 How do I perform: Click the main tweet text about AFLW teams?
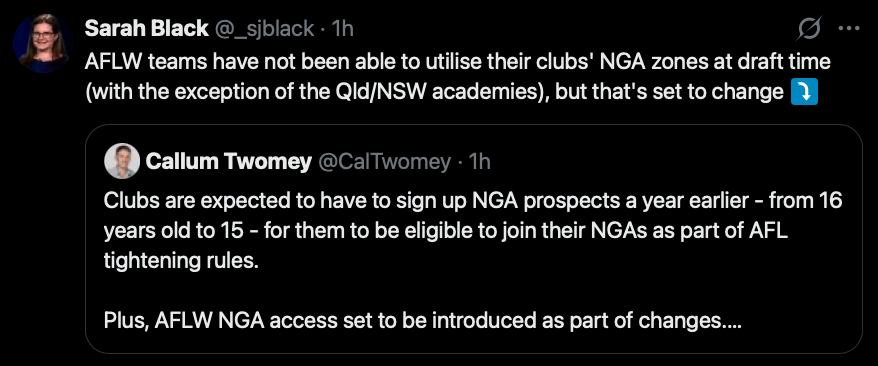[457, 77]
